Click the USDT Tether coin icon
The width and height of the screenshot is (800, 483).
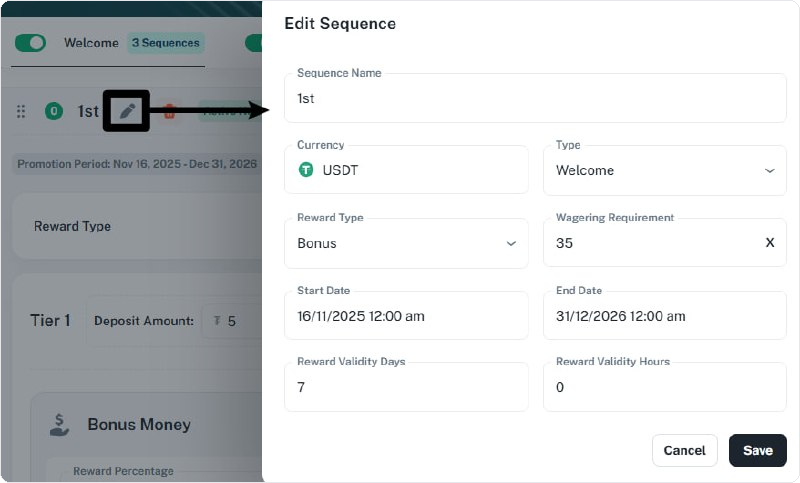pyautogui.click(x=306, y=169)
